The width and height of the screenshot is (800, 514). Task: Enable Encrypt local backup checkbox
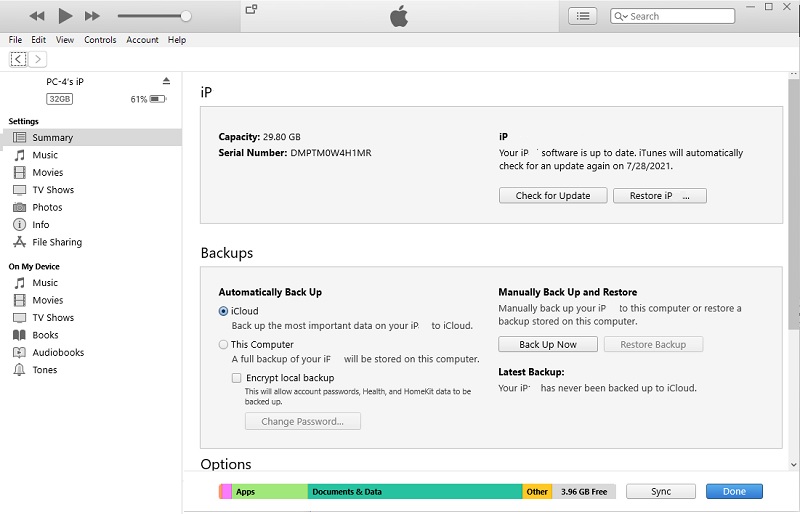coord(237,378)
